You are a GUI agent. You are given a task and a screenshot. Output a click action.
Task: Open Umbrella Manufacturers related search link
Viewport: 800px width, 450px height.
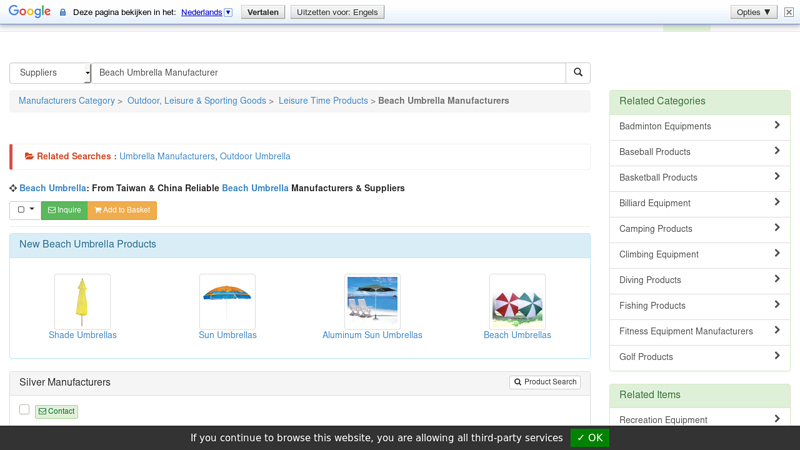click(167, 156)
